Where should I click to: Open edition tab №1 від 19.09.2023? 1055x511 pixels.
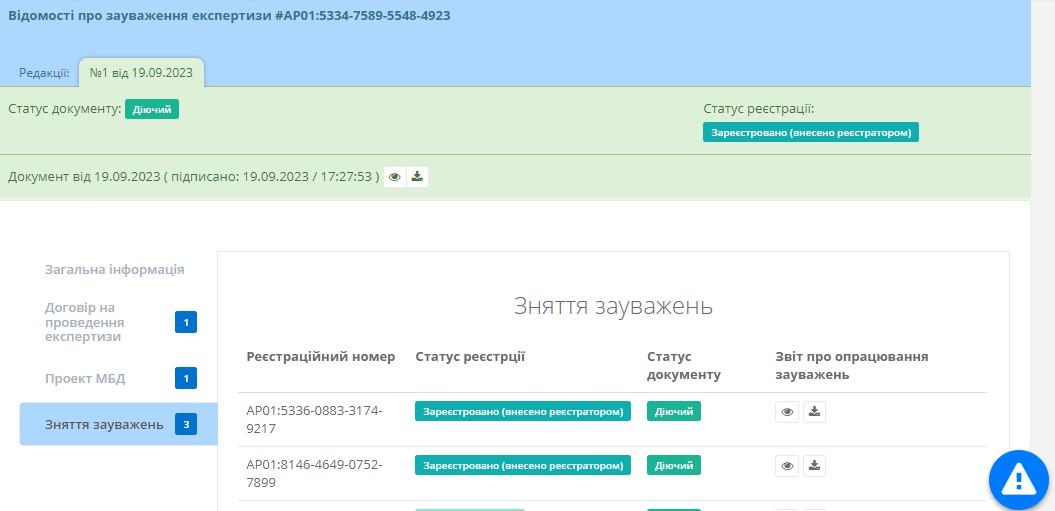141,72
